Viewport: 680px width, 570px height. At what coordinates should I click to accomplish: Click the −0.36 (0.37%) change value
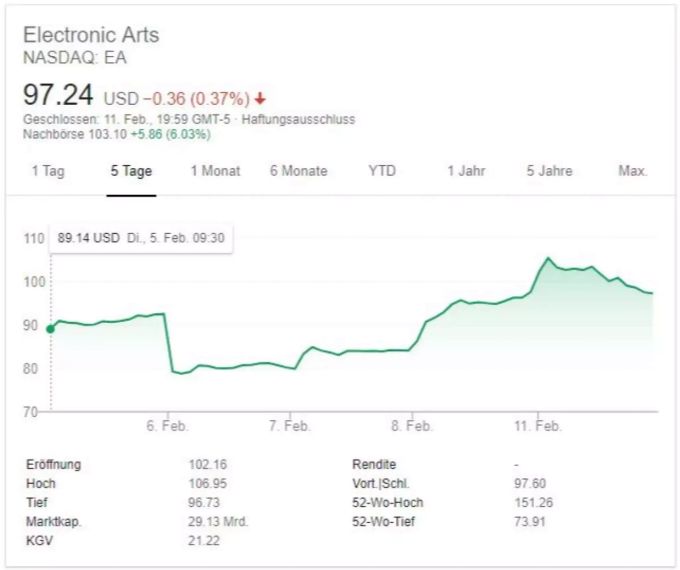tap(196, 99)
